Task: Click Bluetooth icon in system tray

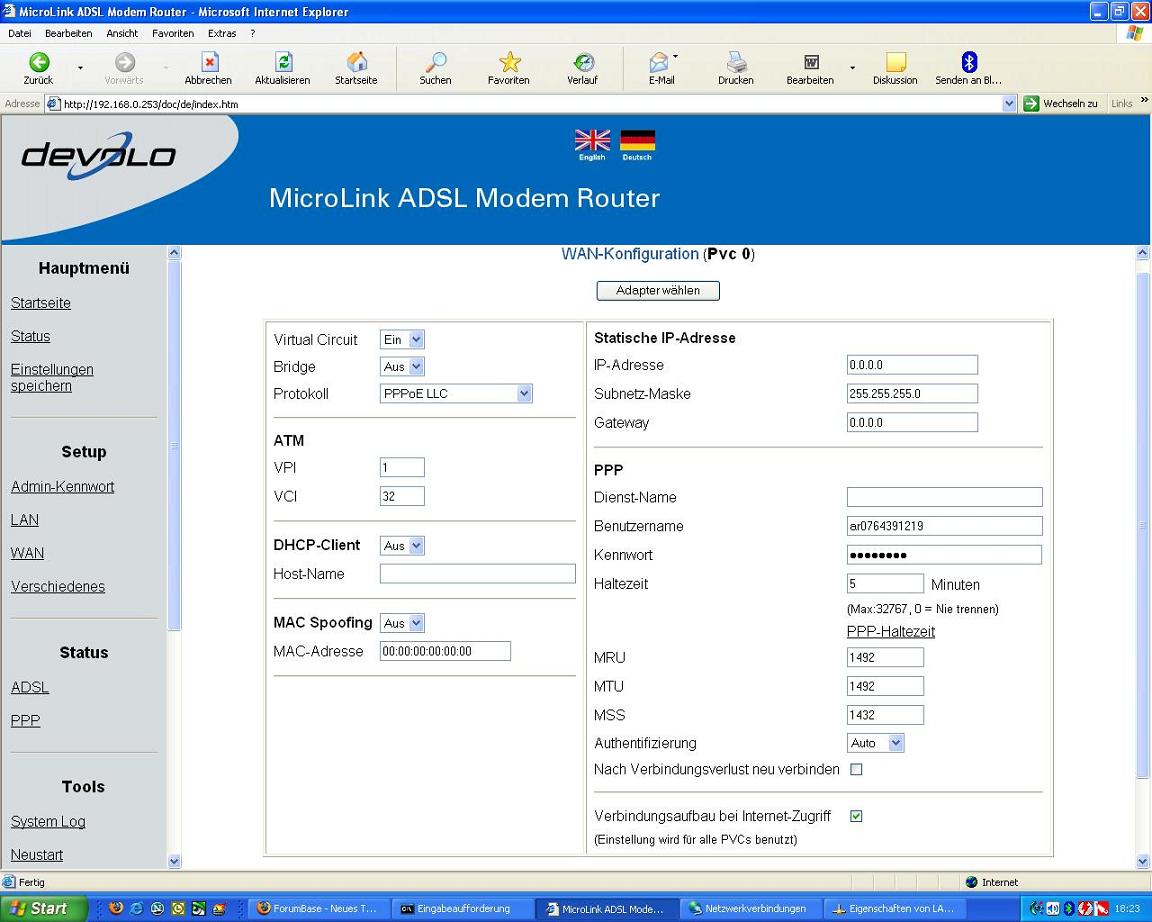Action: (x=1070, y=909)
